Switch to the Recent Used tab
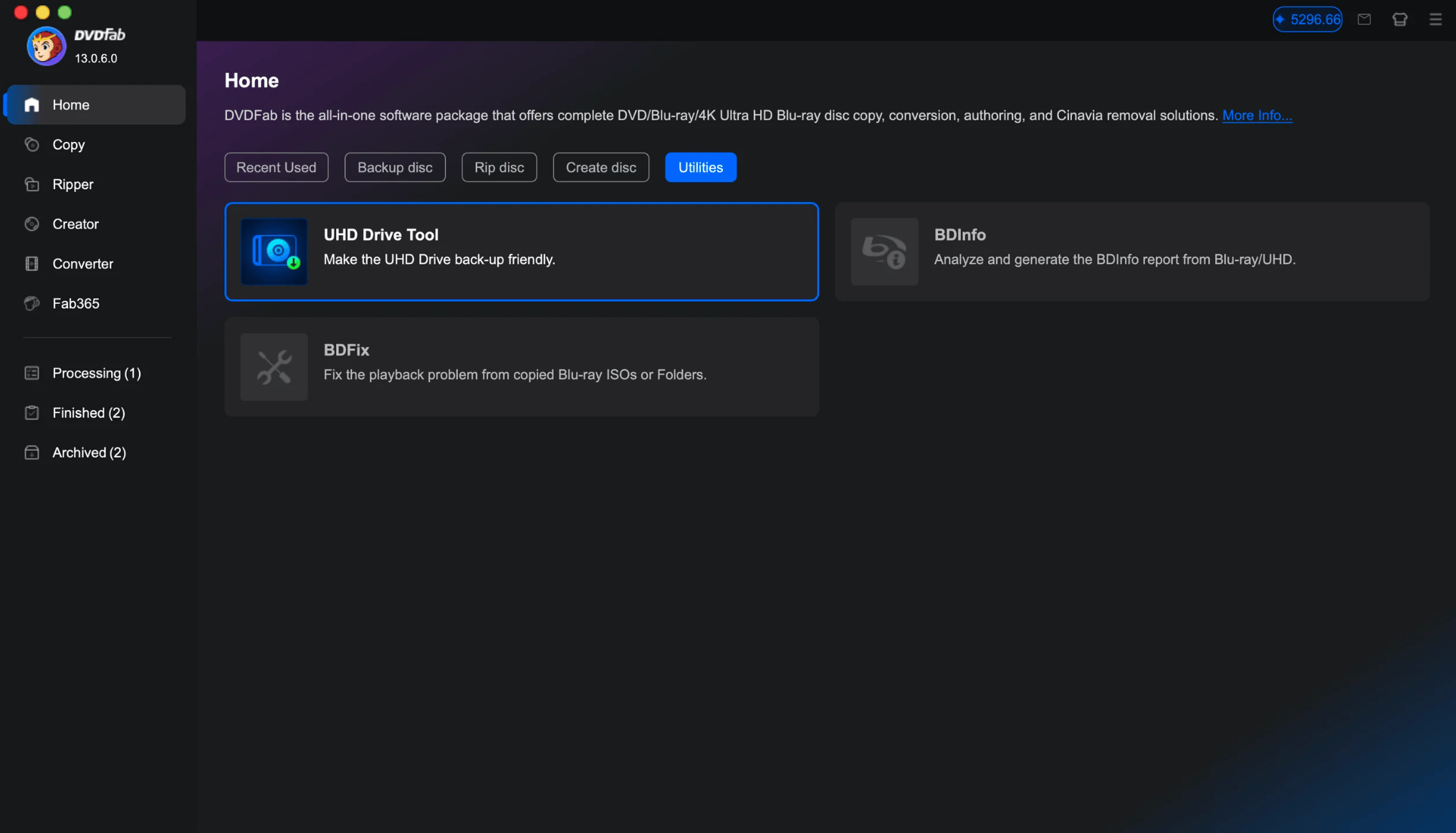Viewport: 1456px width, 833px height. (x=277, y=167)
